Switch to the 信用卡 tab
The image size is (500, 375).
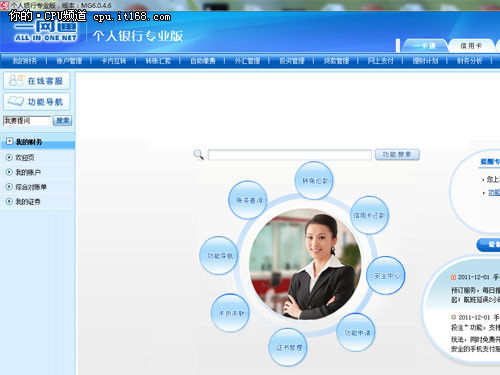[x=471, y=46]
